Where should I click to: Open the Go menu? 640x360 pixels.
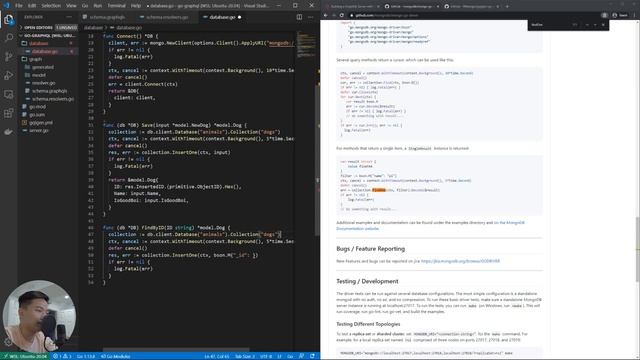pos(85,6)
